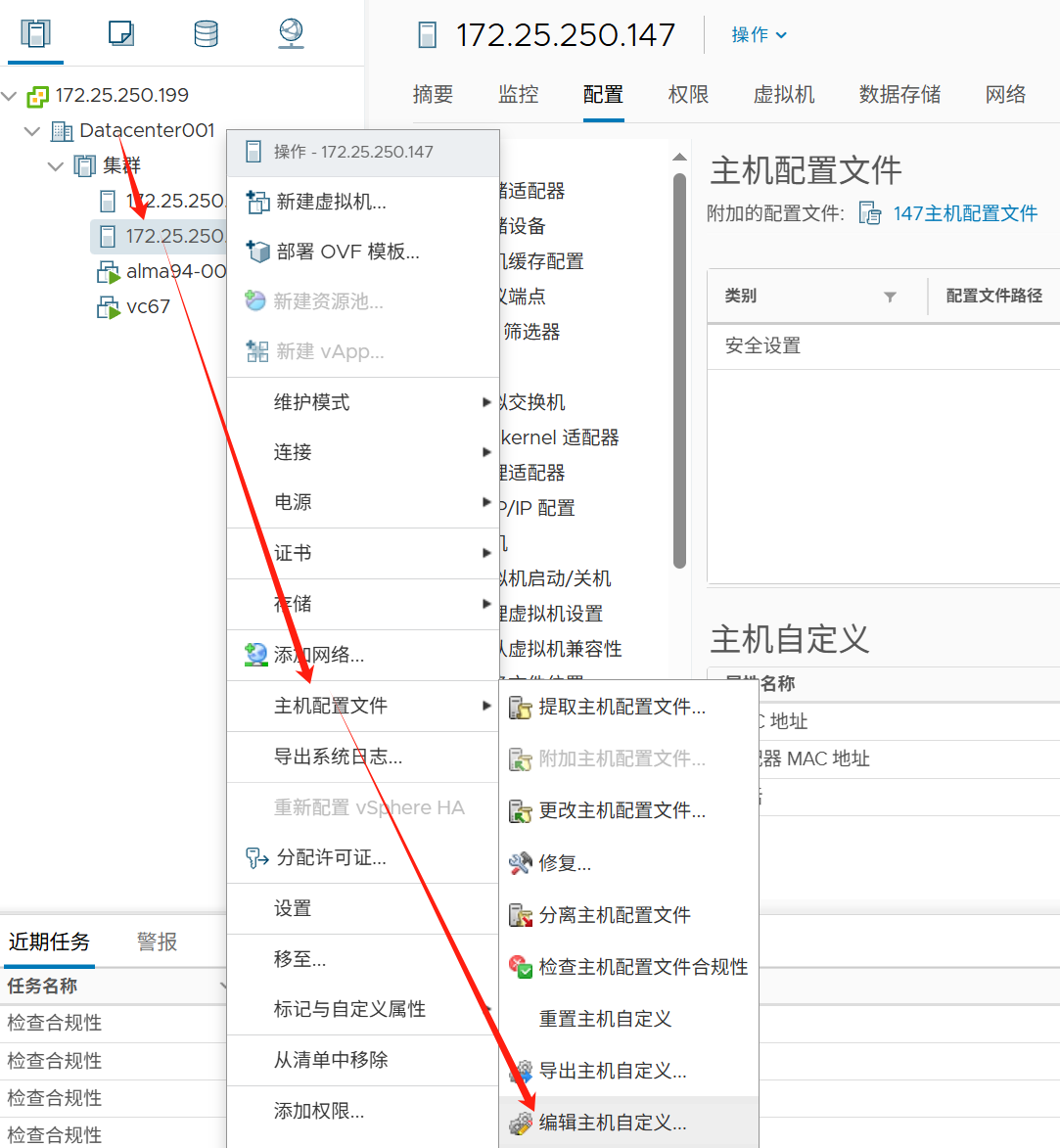Image resolution: width=1060 pixels, height=1148 pixels.
Task: Click the 导出主机自定义 icon
Action: coord(520,1071)
